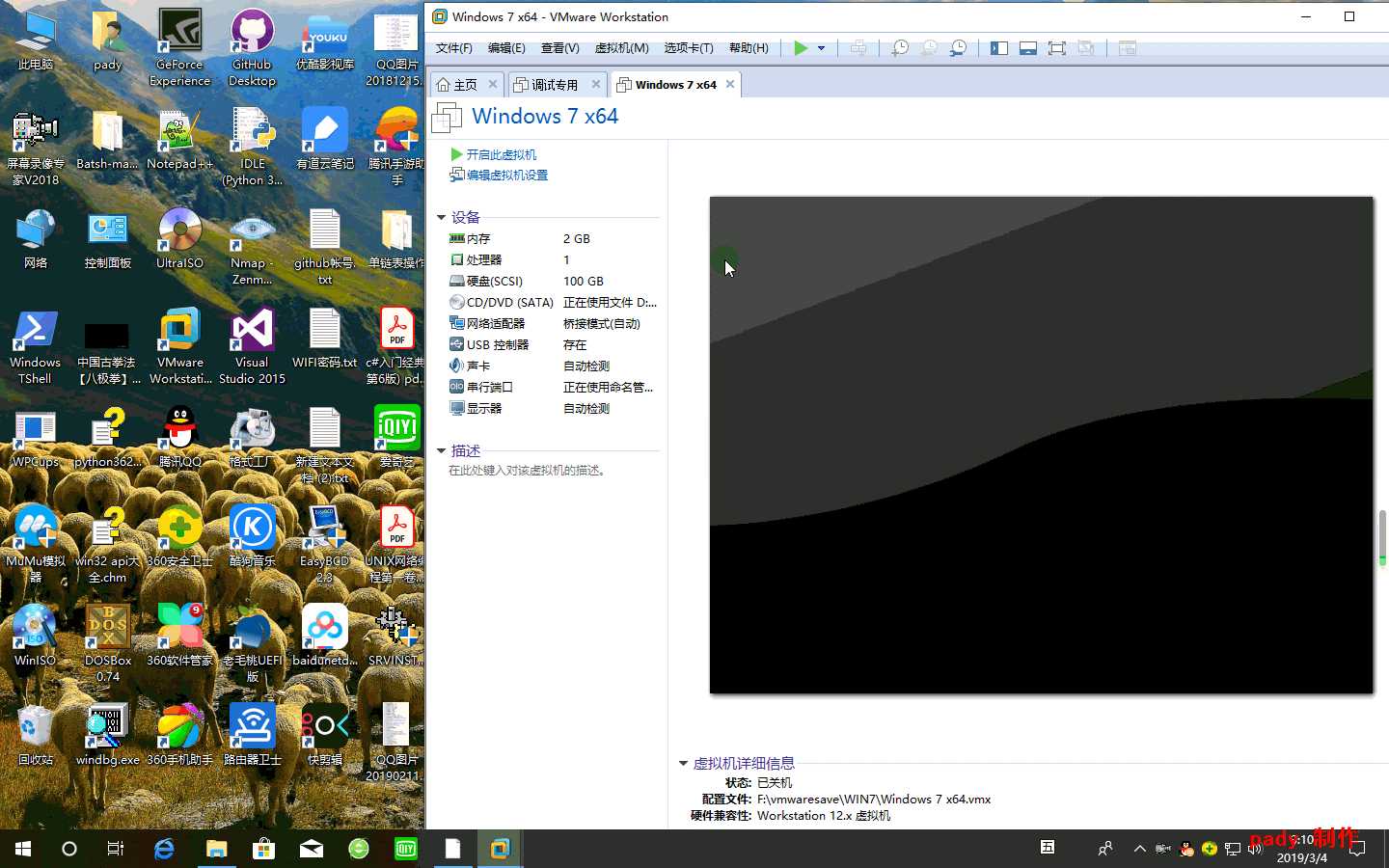This screenshot has height=868, width=1389.
Task: Select the 网络适配器 device row
Action: [x=554, y=323]
